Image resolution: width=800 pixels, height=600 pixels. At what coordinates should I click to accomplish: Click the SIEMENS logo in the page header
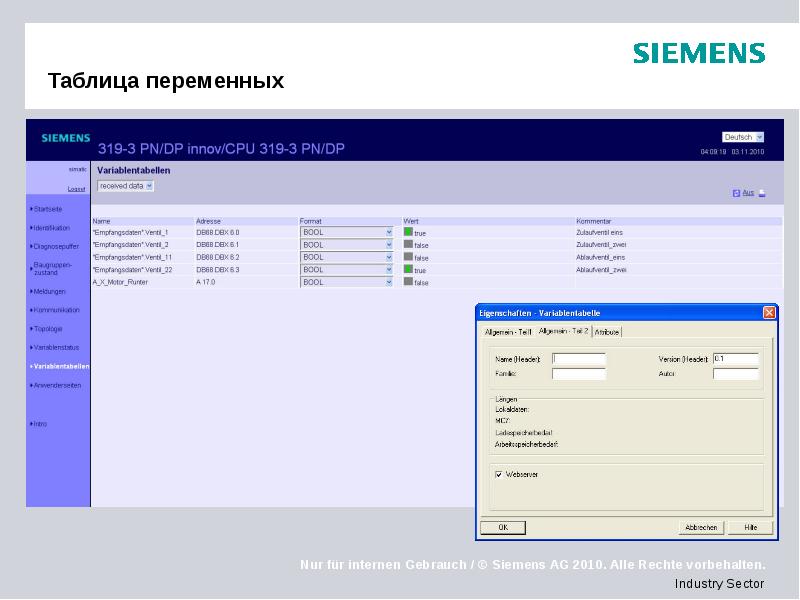pyautogui.click(x=64, y=139)
